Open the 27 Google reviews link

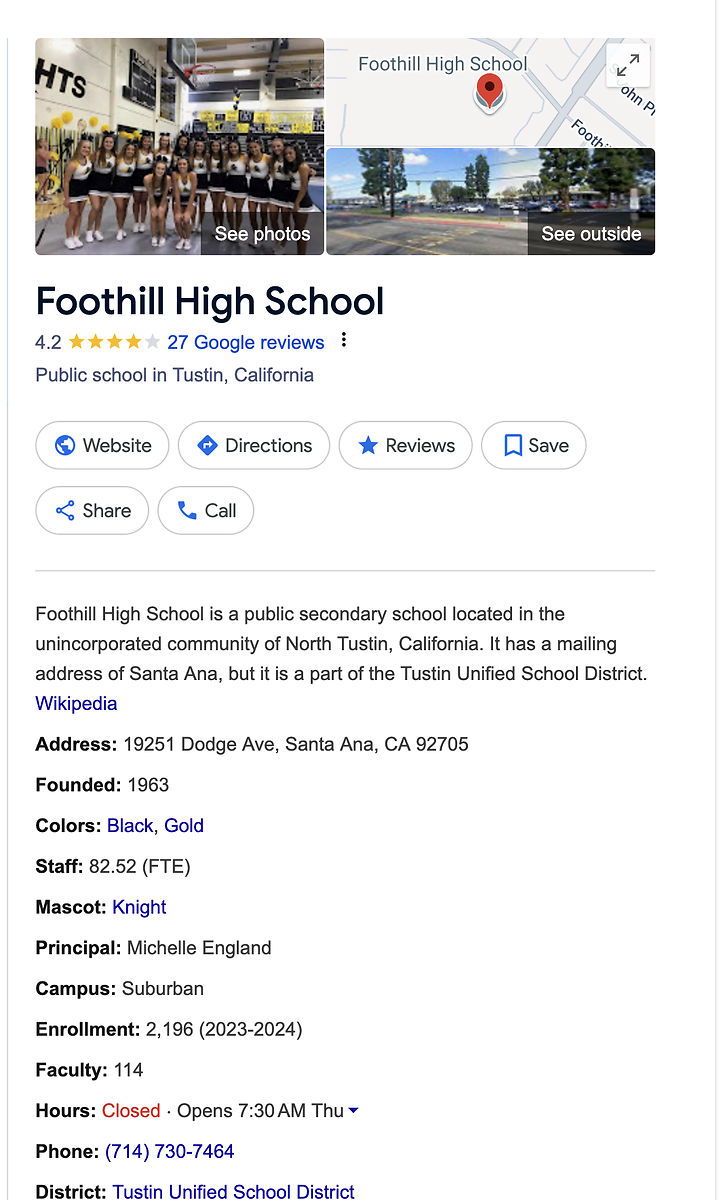pos(246,342)
